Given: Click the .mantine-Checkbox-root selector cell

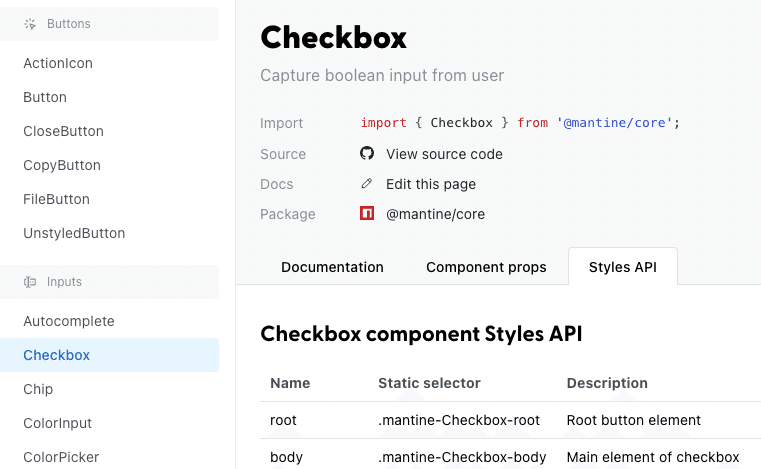Looking at the screenshot, I should tap(459, 420).
